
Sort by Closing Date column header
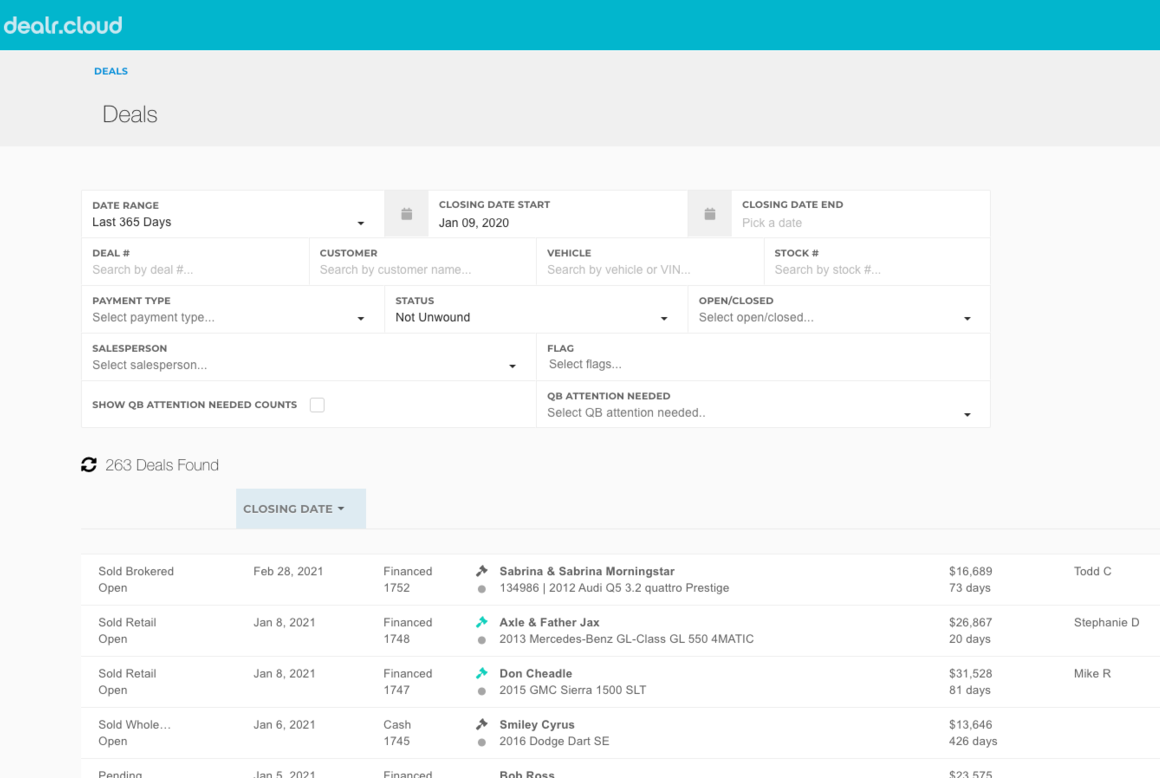point(300,509)
